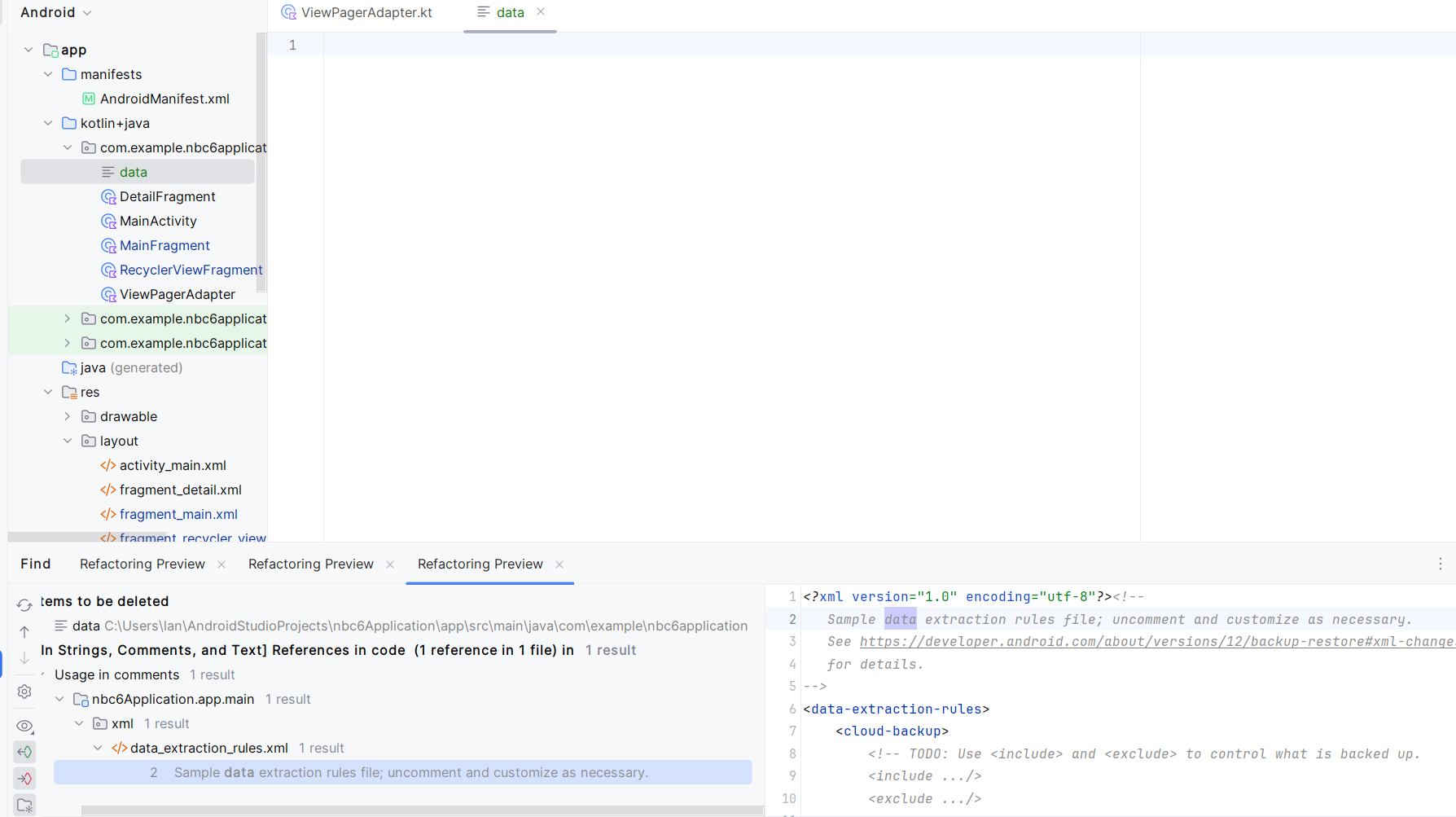Click the <data-extraction-rules> tag in preview

[897, 709]
